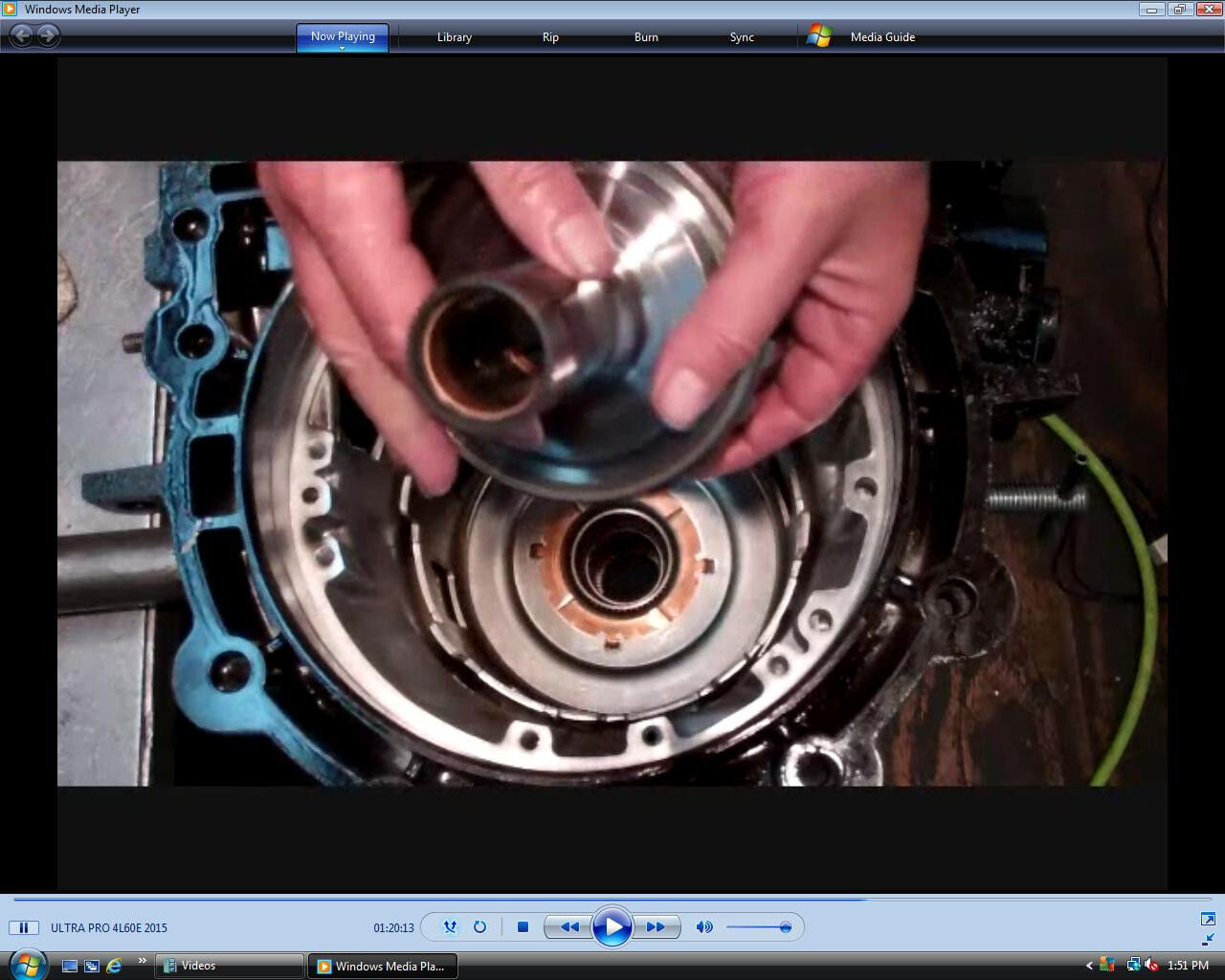Adjust the volume slider
The image size is (1225, 980).
click(x=758, y=926)
